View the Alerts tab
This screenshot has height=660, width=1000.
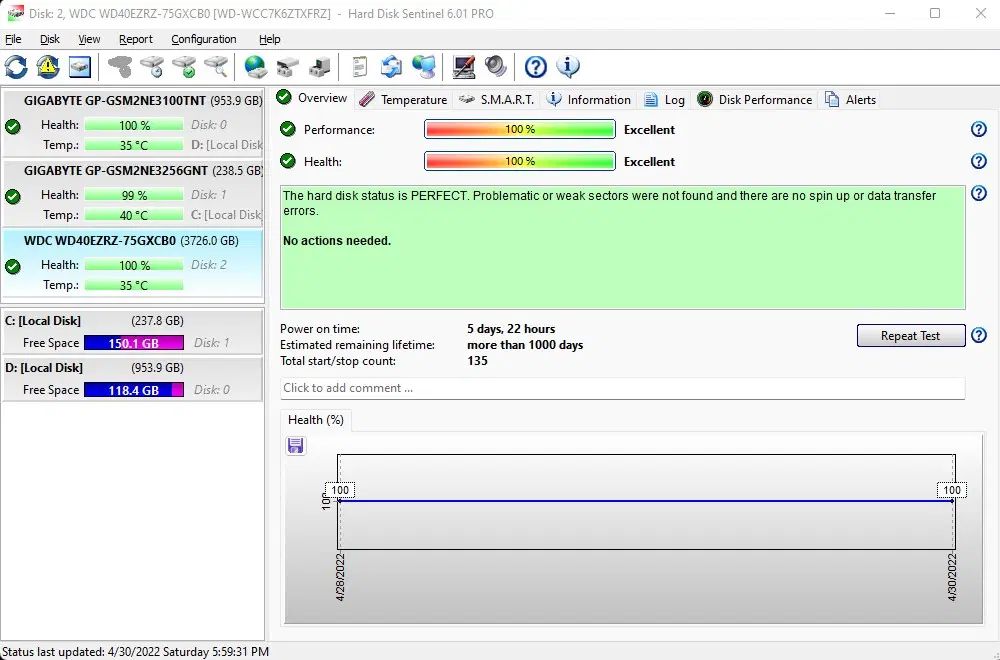[x=851, y=99]
